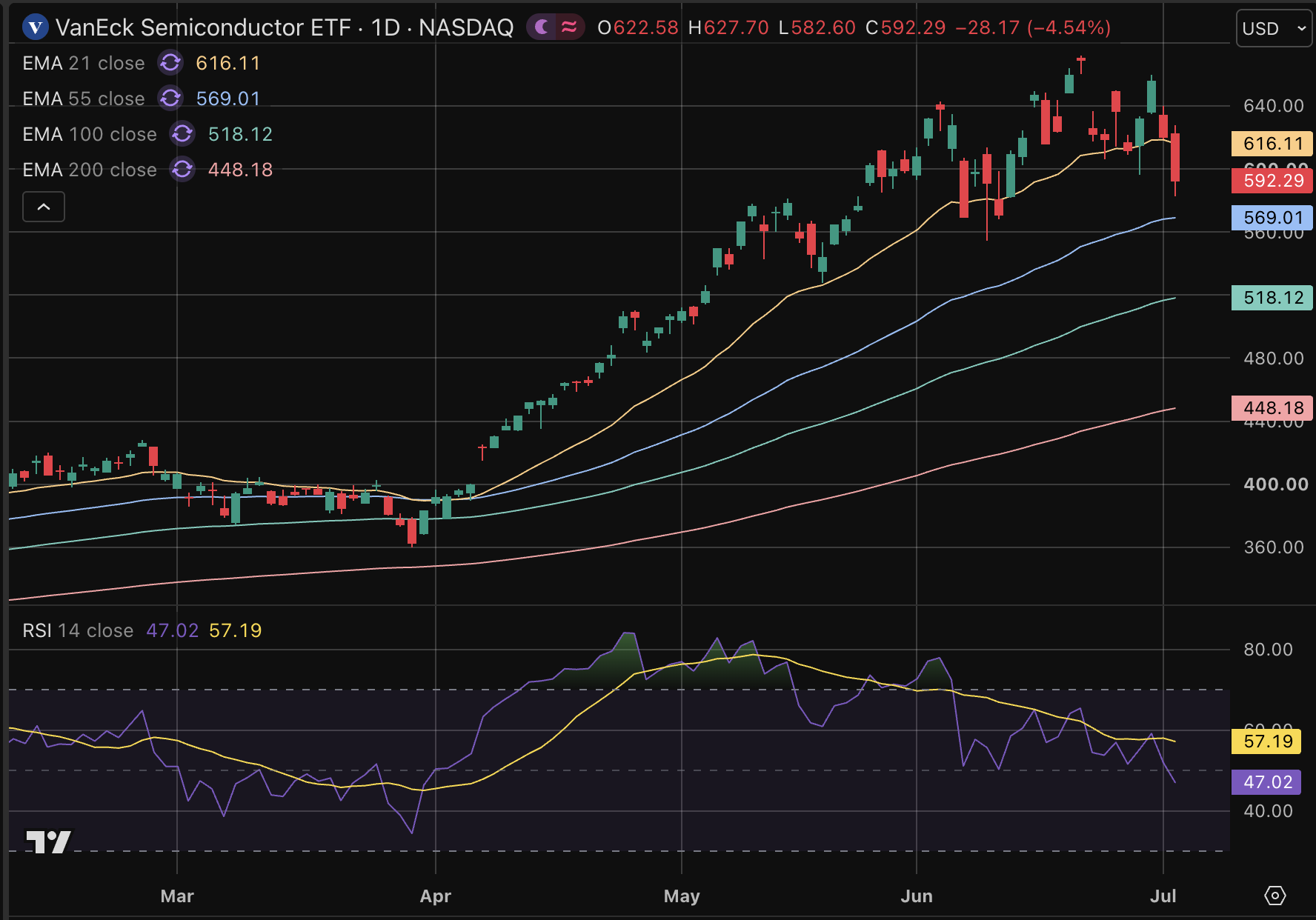Click the EMA 21 value 616.11 in legend
The width and height of the screenshot is (1316, 920).
point(228,63)
